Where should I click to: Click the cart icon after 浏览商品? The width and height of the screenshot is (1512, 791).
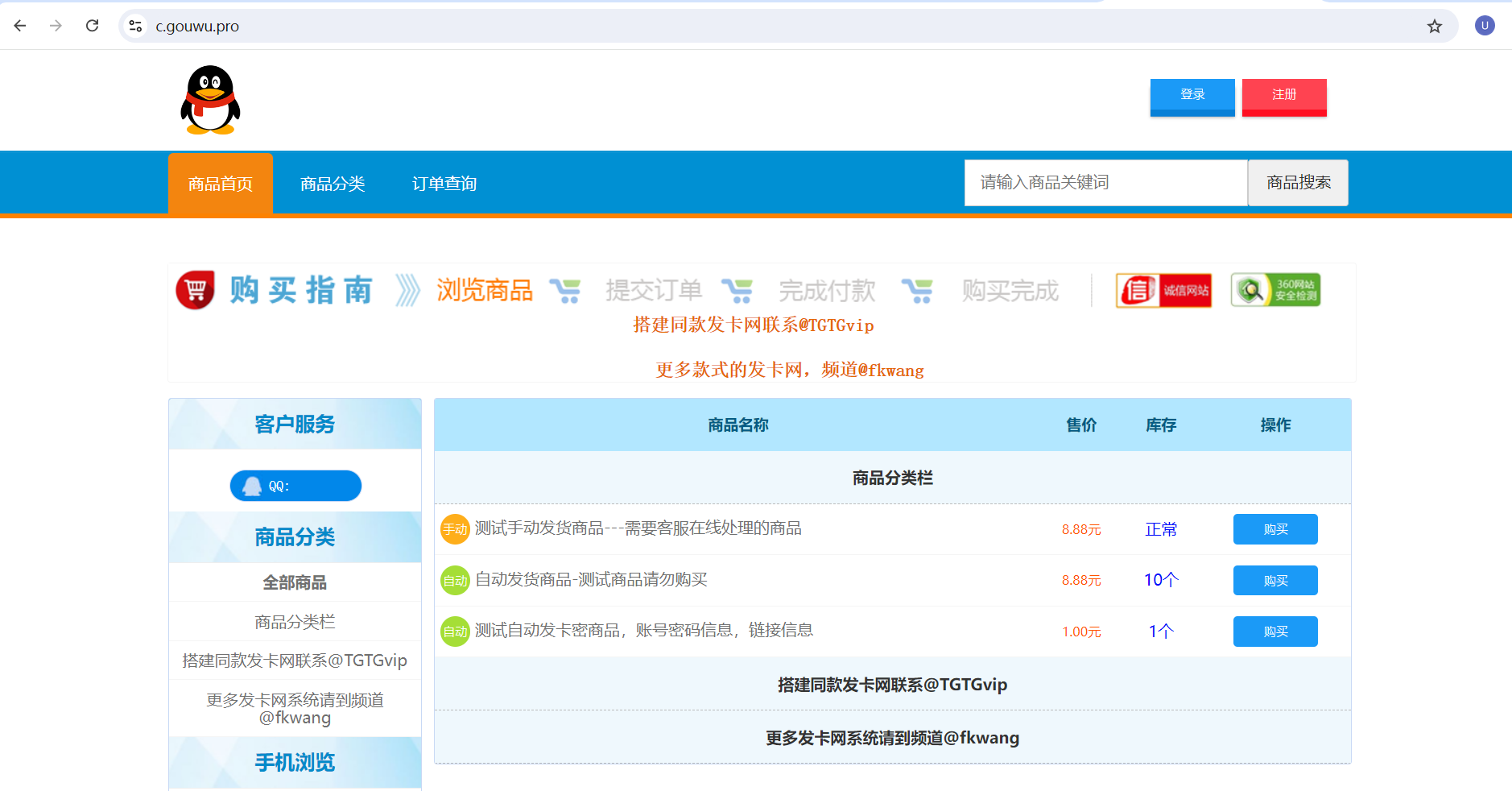pyautogui.click(x=565, y=291)
